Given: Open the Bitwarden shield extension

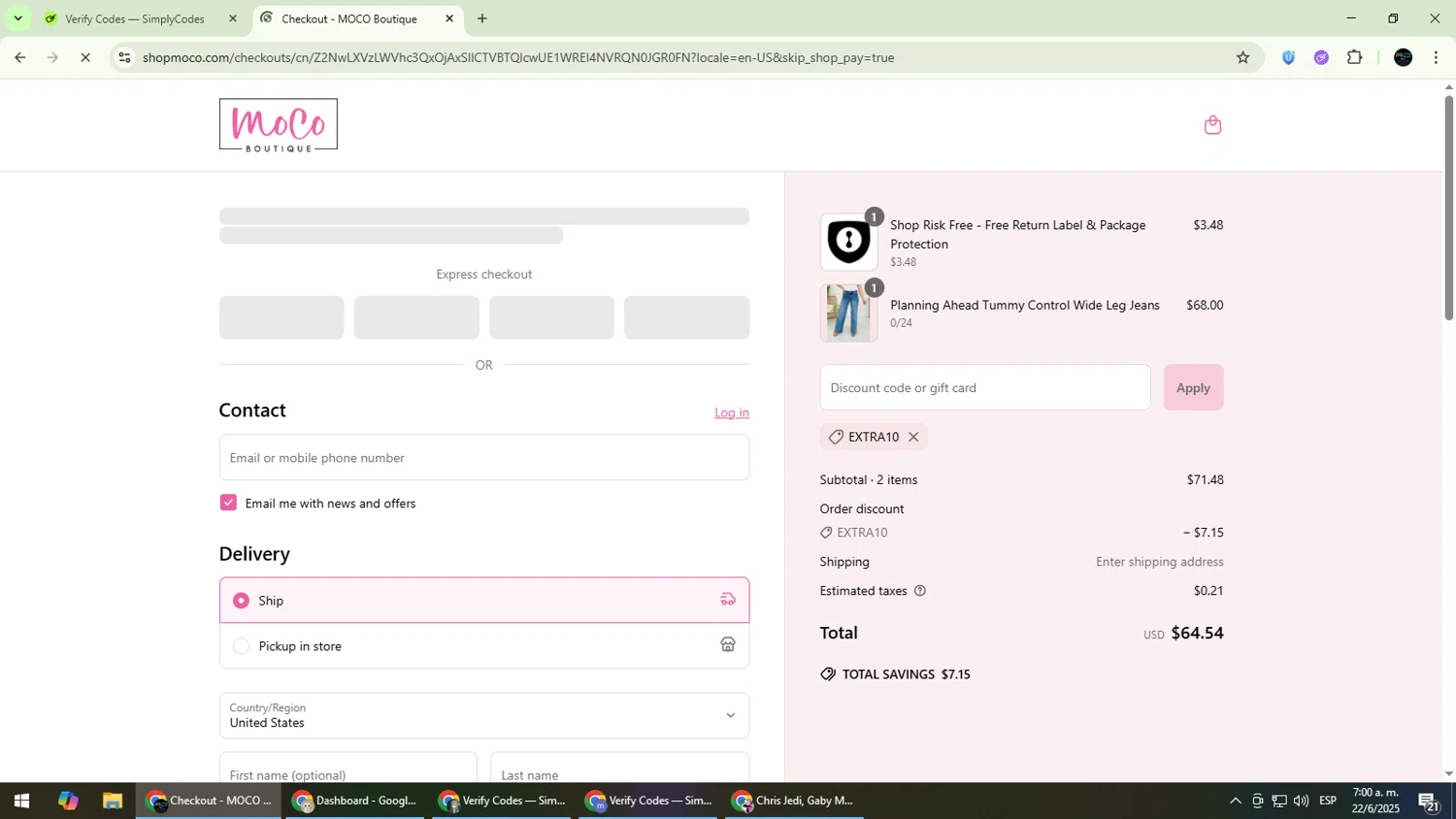Looking at the screenshot, I should point(1288,57).
